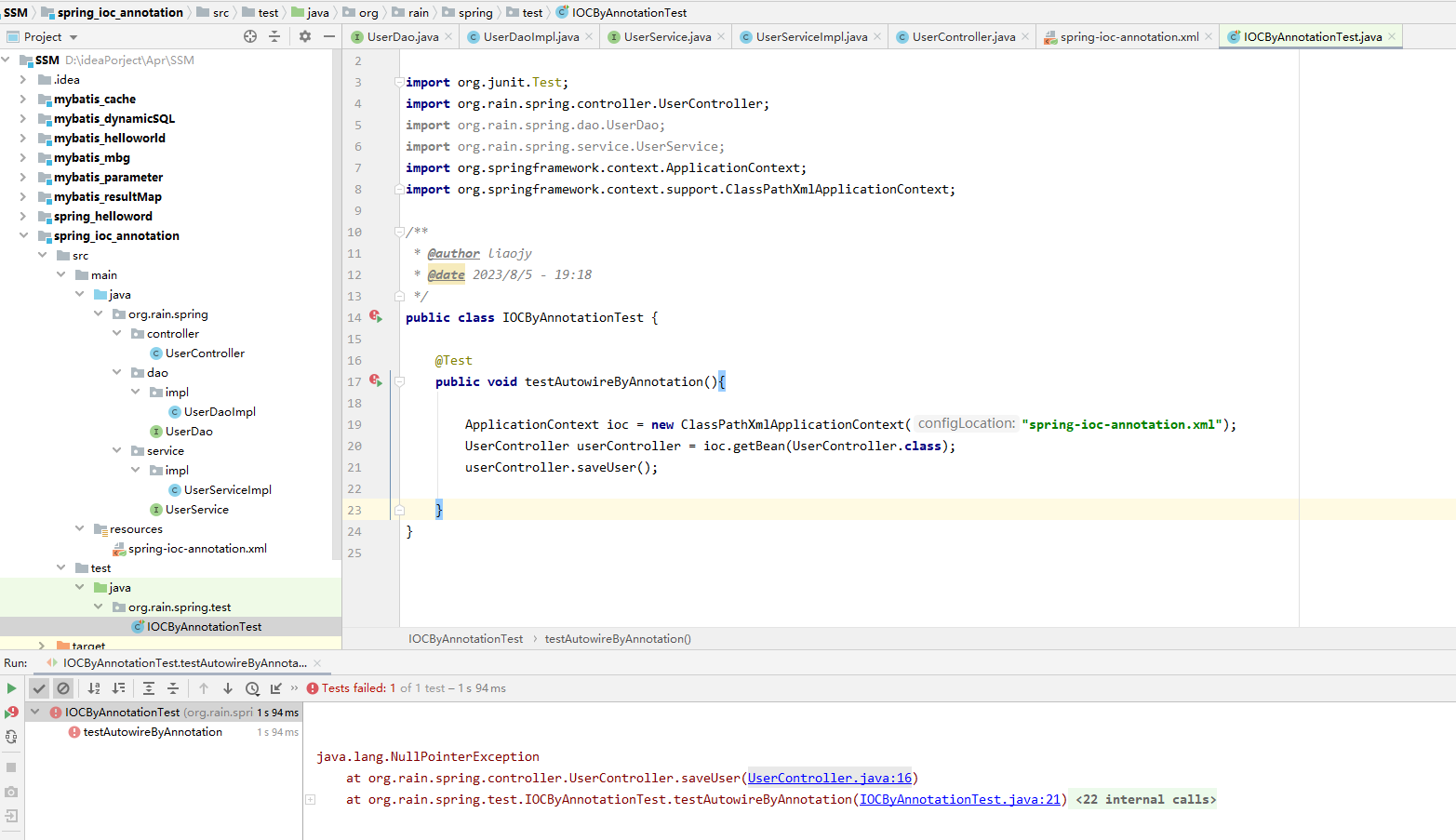Toggle Show Ignored tests filter
1456x840 pixels.
(x=63, y=688)
